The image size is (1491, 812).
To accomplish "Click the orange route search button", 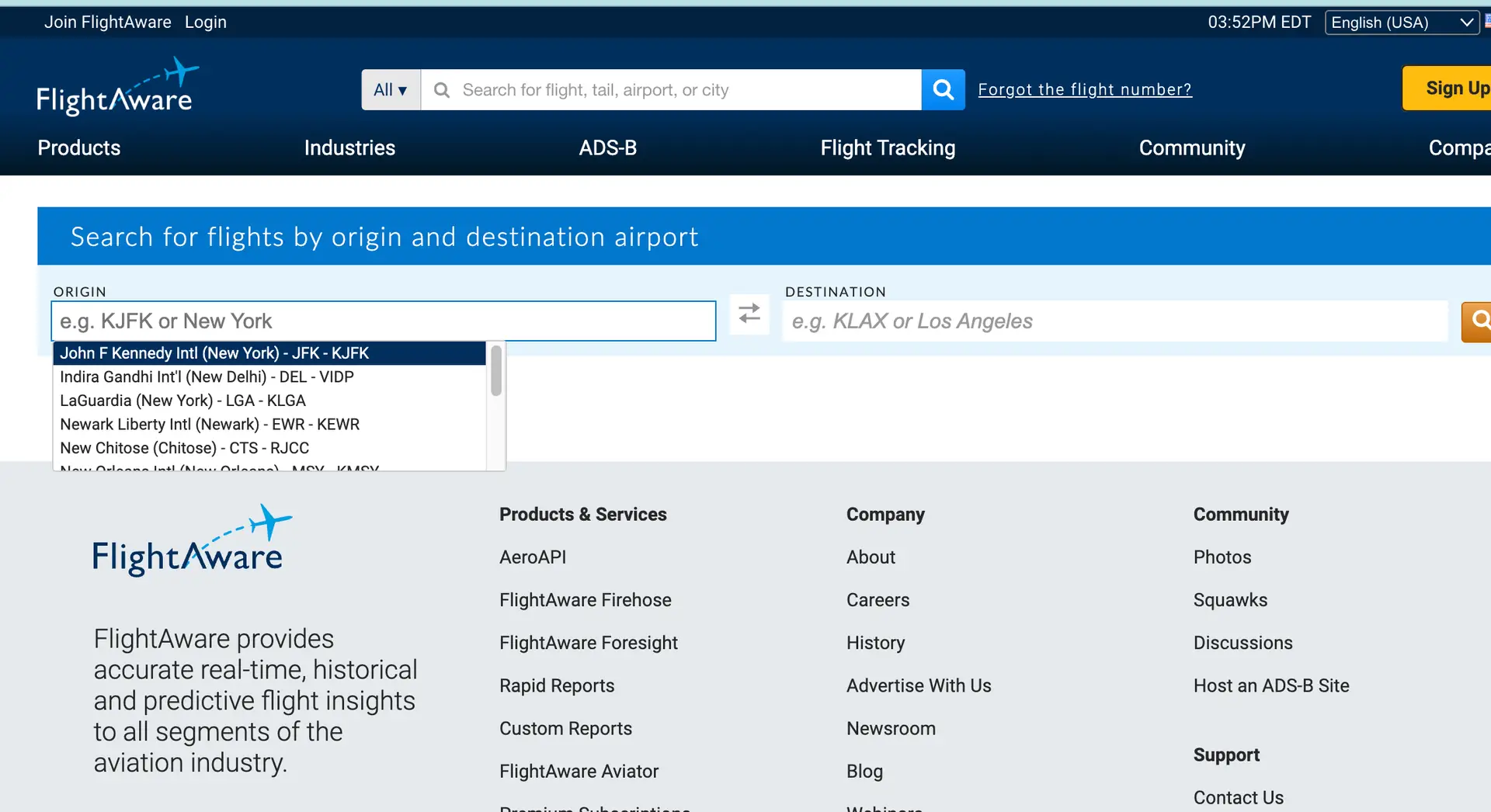I will [1477, 321].
